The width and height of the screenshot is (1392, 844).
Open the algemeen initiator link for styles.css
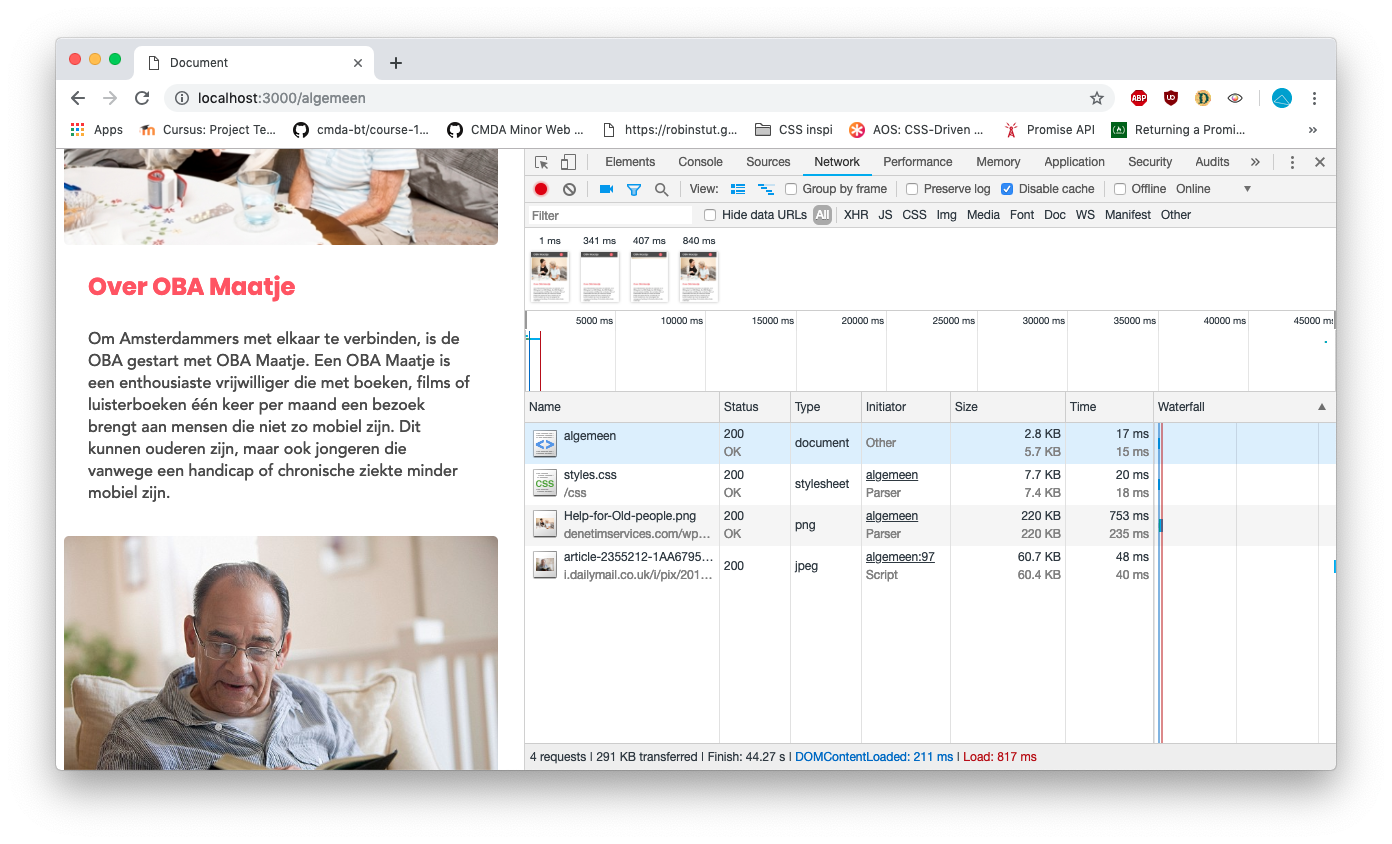click(892, 475)
